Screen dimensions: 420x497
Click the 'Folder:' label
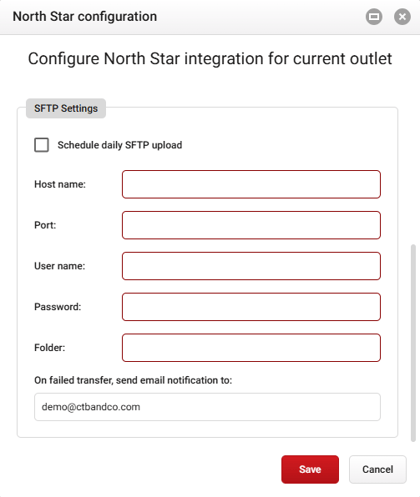pos(50,348)
